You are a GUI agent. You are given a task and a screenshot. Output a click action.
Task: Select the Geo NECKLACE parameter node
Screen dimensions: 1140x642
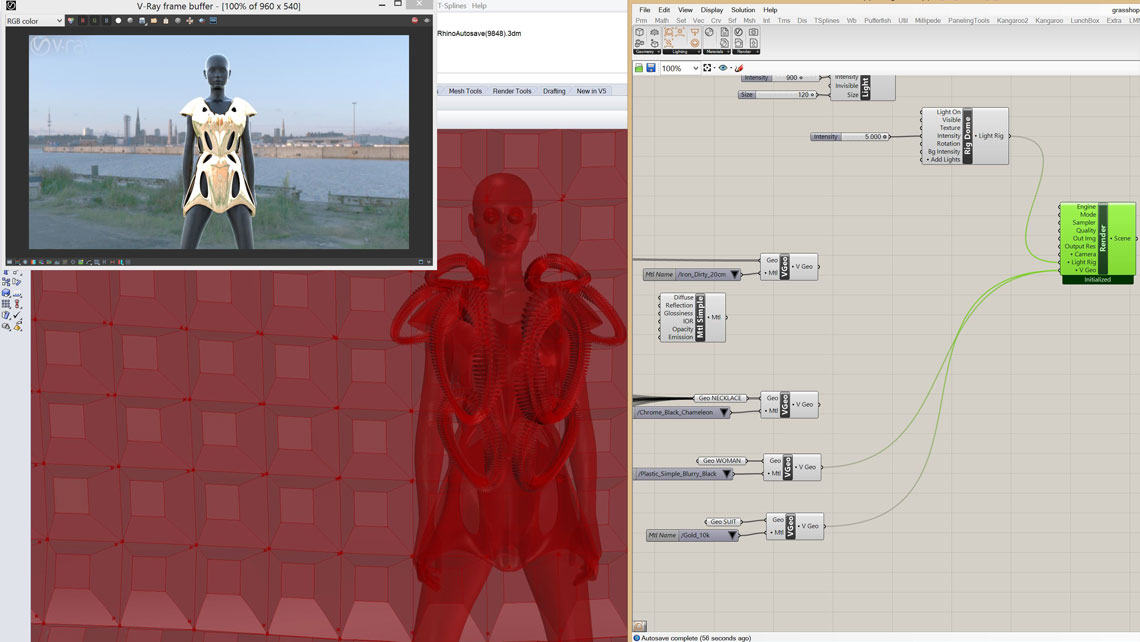[x=720, y=398]
